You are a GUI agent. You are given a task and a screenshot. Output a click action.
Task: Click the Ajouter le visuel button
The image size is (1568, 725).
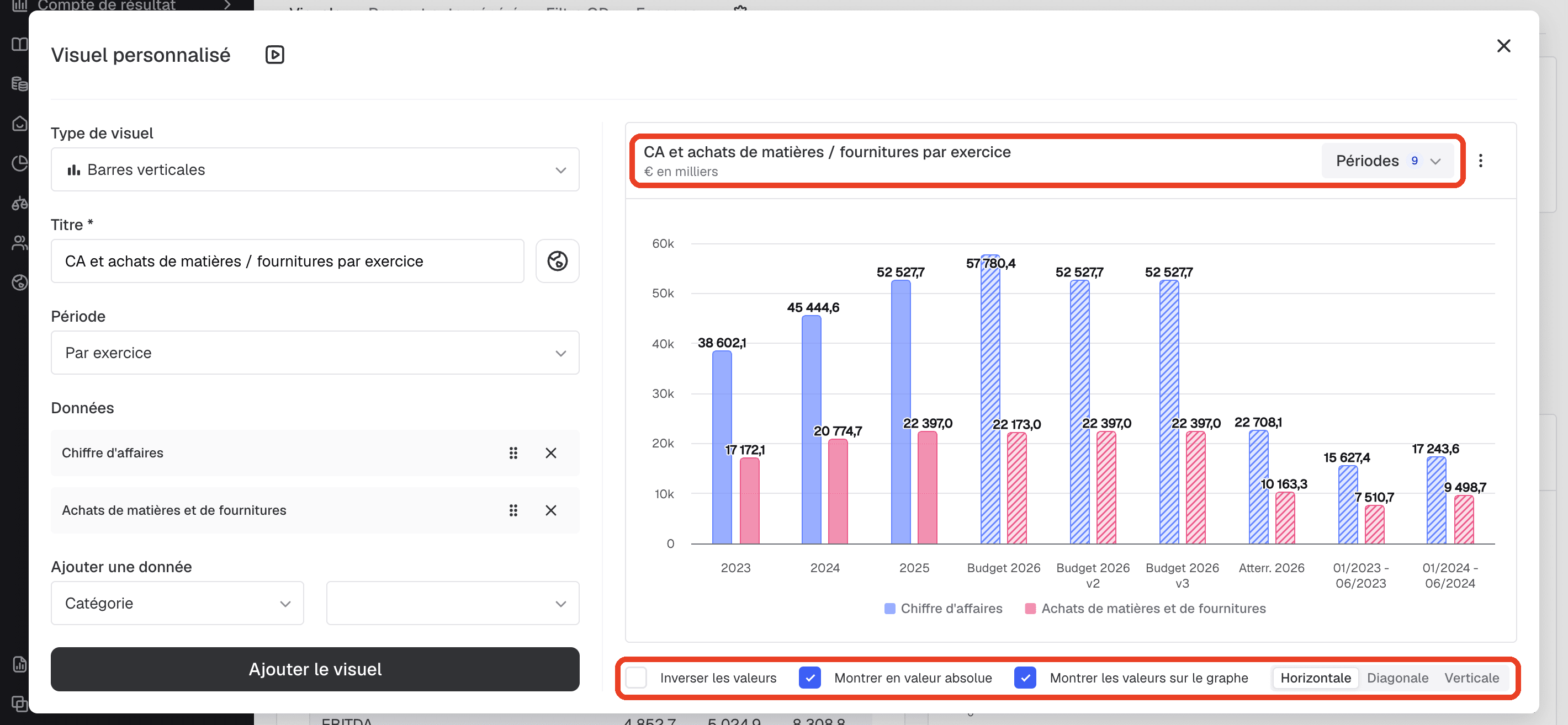point(315,669)
